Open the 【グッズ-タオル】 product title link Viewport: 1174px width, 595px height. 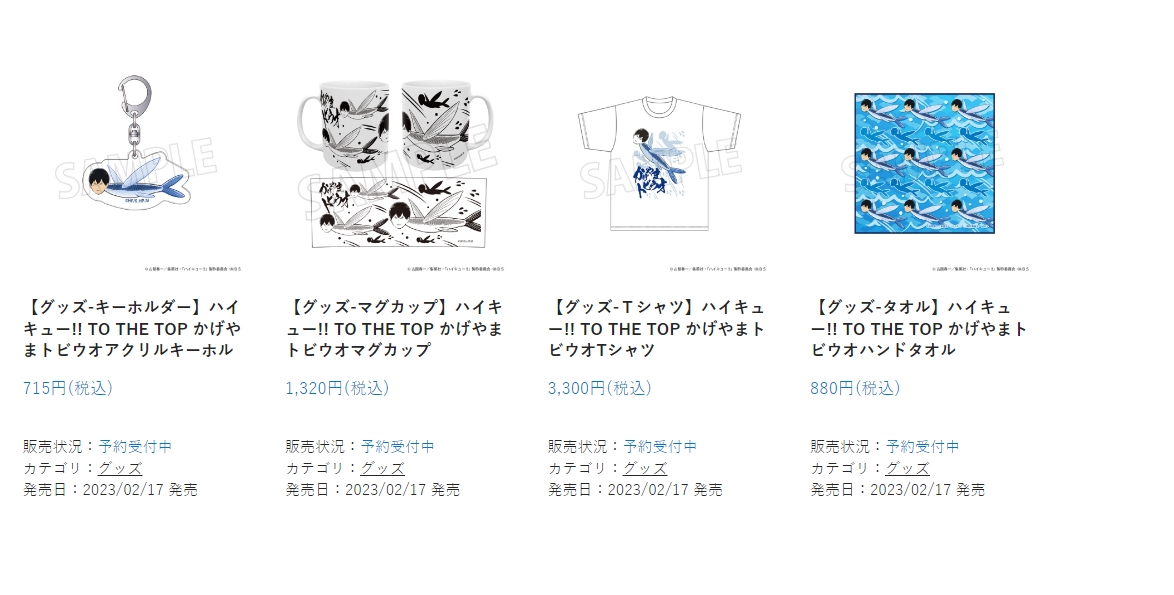point(919,329)
